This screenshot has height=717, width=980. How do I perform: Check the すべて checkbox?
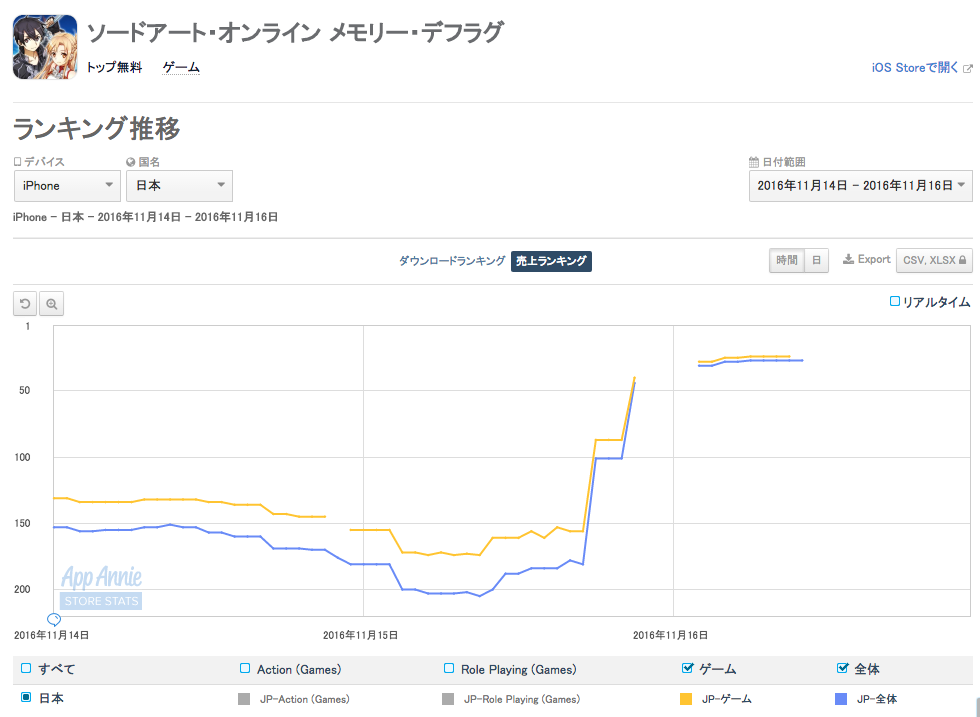tap(26, 668)
